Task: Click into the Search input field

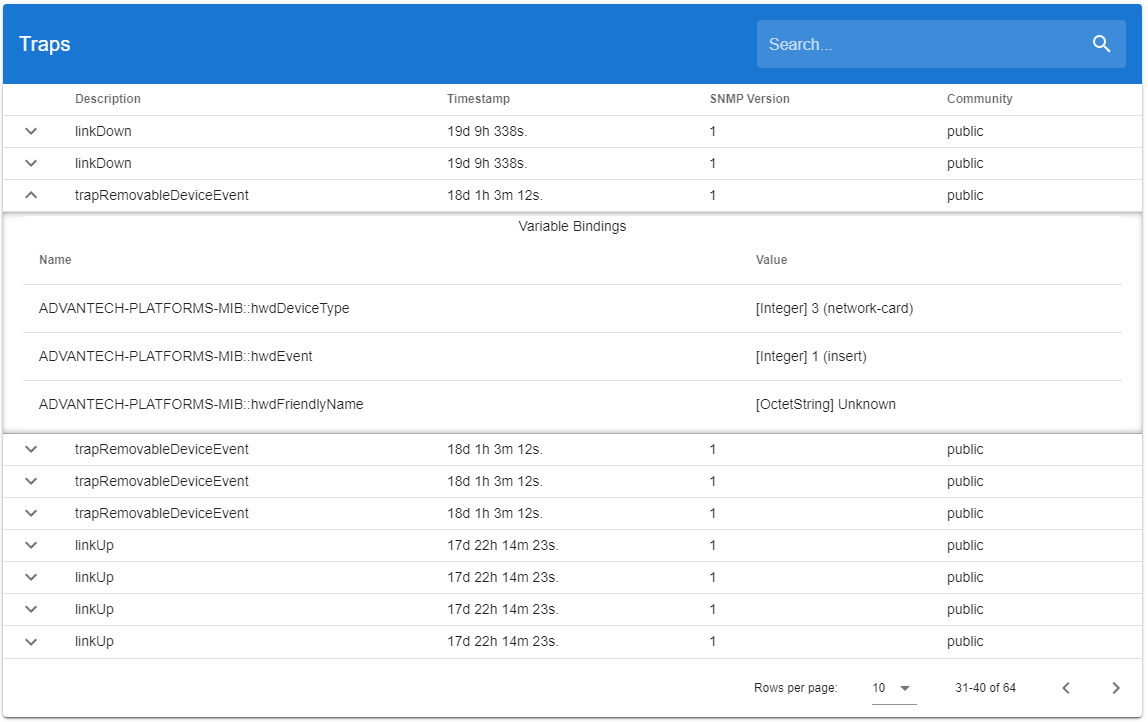Action: tap(920, 44)
